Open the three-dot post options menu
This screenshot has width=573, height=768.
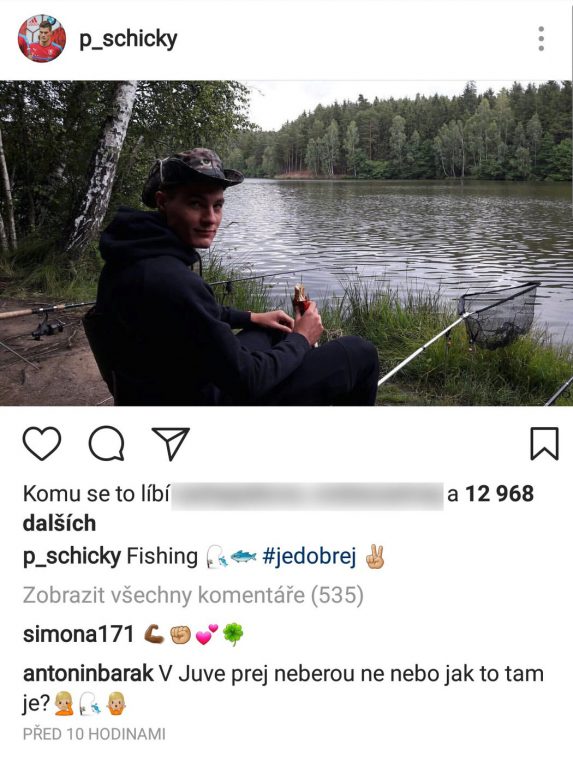541,39
